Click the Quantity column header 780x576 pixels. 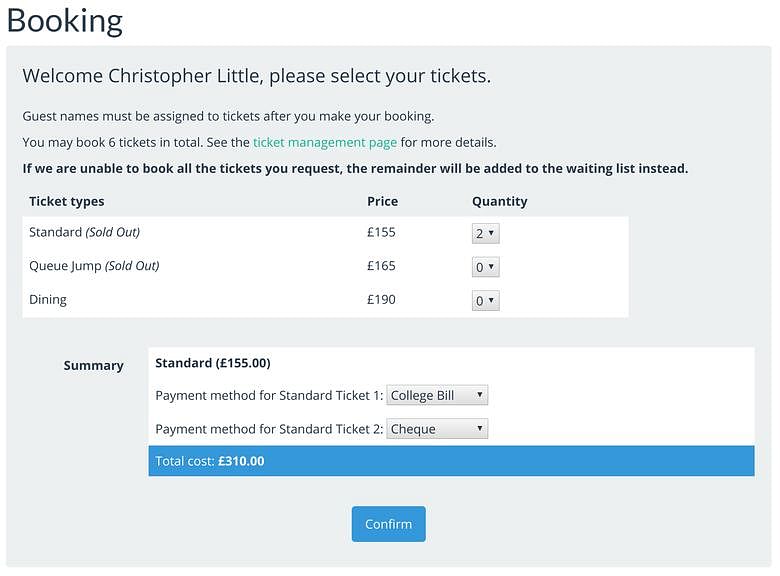(499, 201)
